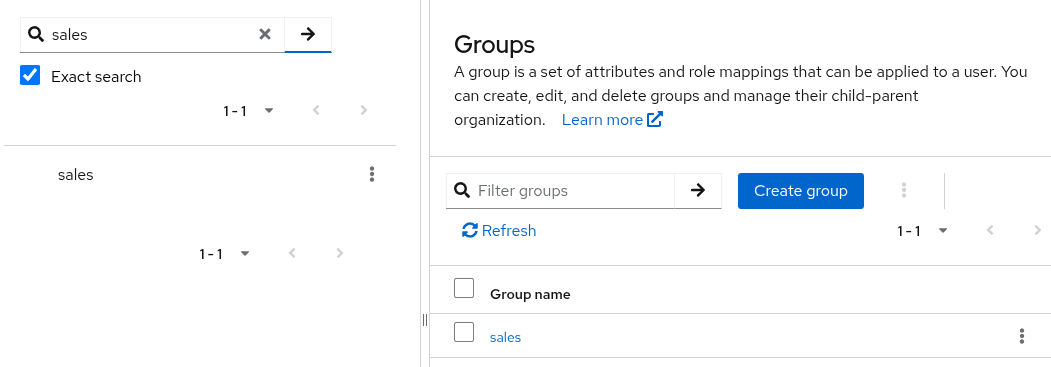Click the Create group button
The image size is (1051, 367).
coord(801,191)
